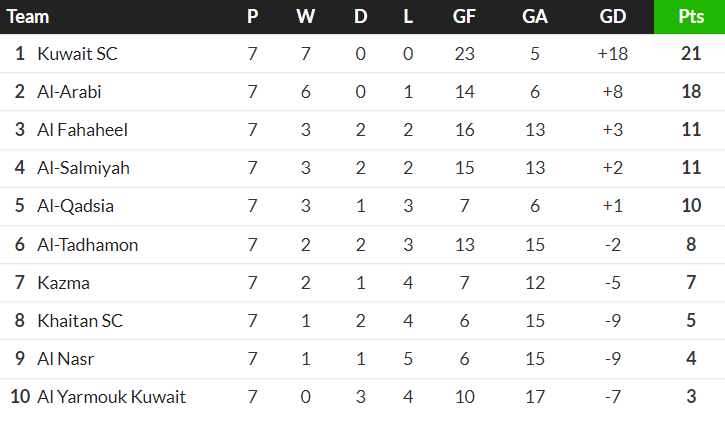The height and width of the screenshot is (425, 725).
Task: Sort by the D draws header
Action: click(x=360, y=17)
